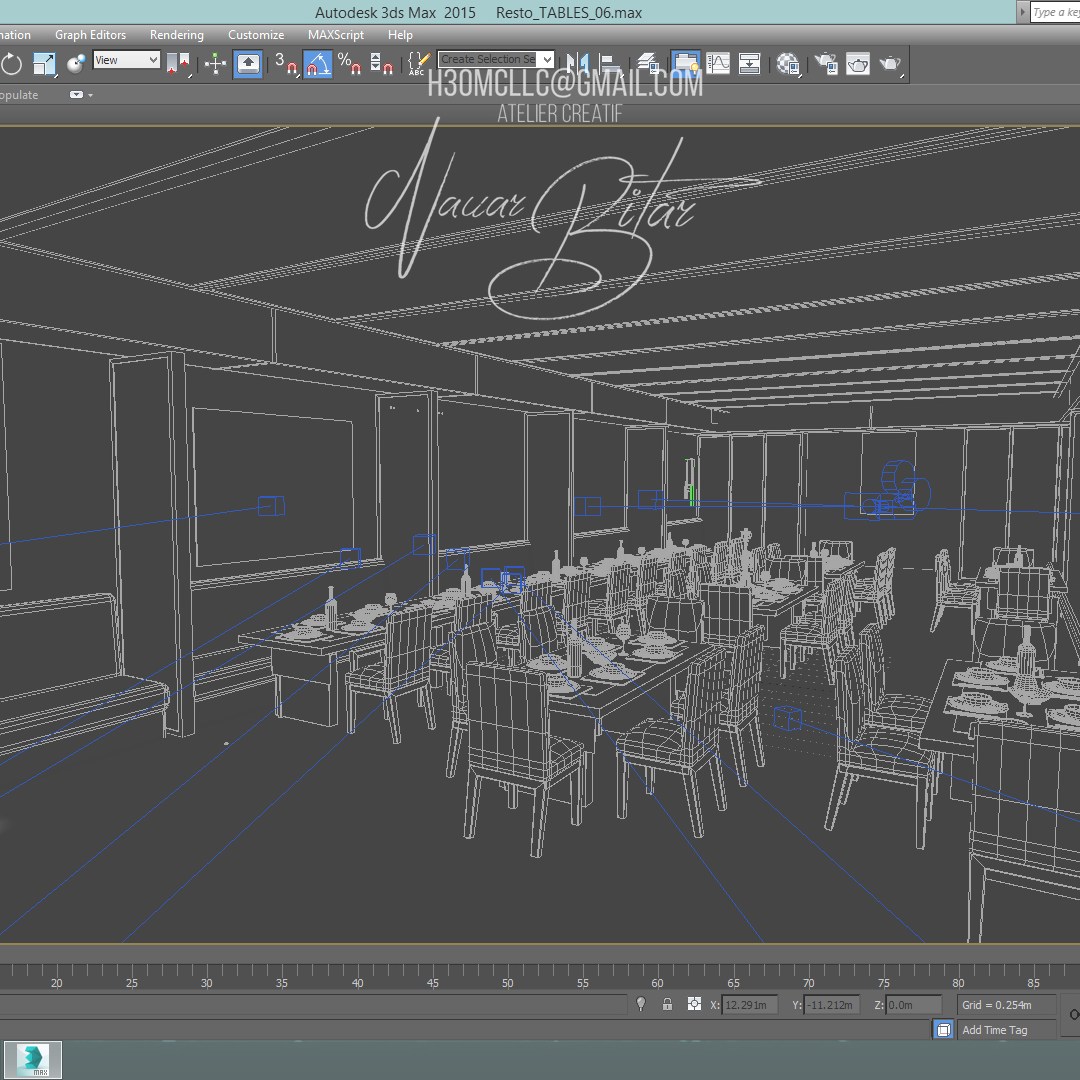Open the View reference coordinate dropdown
Viewport: 1080px width, 1080px height.
[x=126, y=60]
